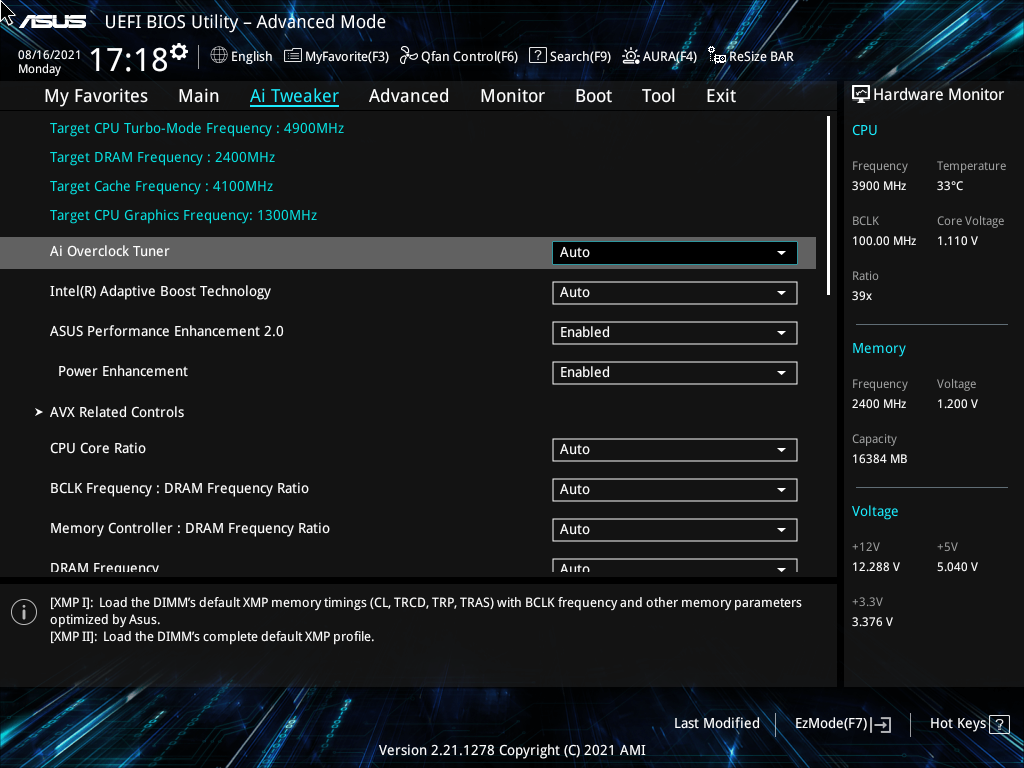
Task: Open Qfan Control fan icon
Action: (409, 56)
